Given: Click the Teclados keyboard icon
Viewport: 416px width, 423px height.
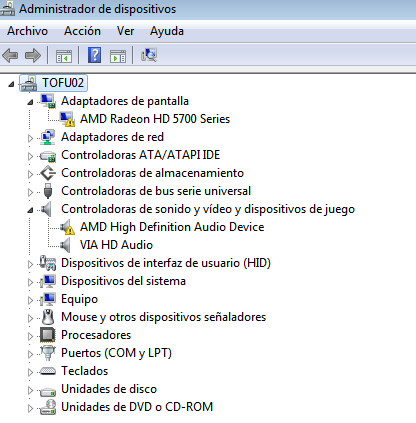Looking at the screenshot, I should [x=48, y=371].
